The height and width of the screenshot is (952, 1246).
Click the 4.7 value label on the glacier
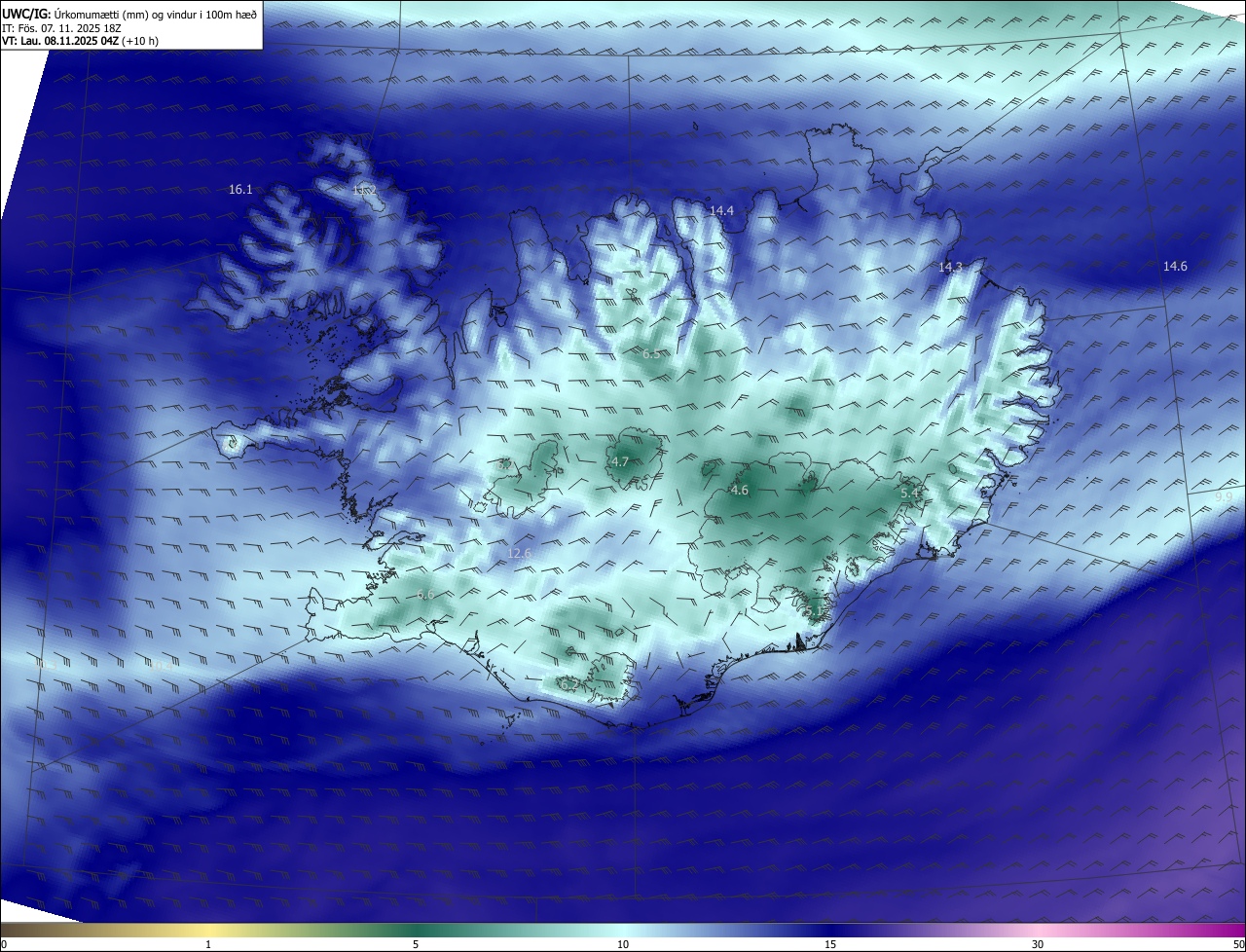click(619, 461)
